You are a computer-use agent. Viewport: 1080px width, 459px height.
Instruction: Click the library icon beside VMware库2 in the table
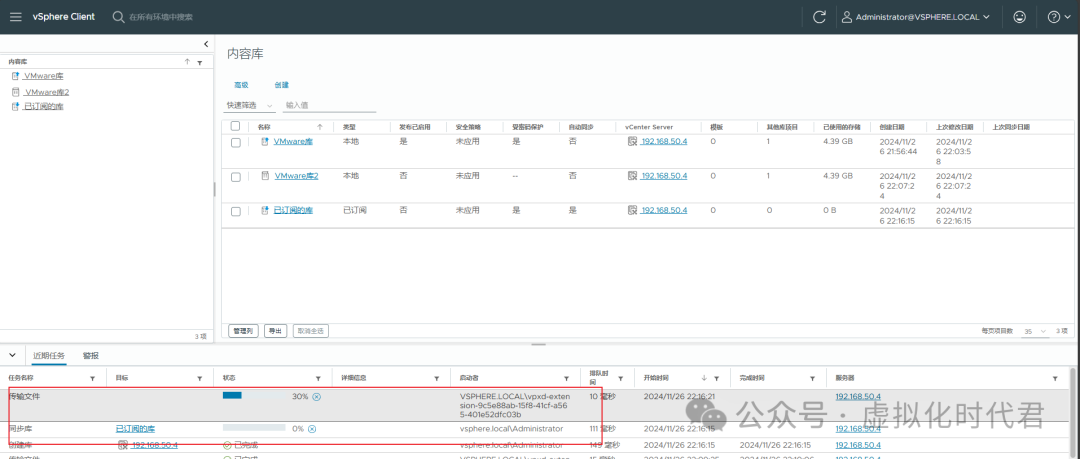pos(264,176)
